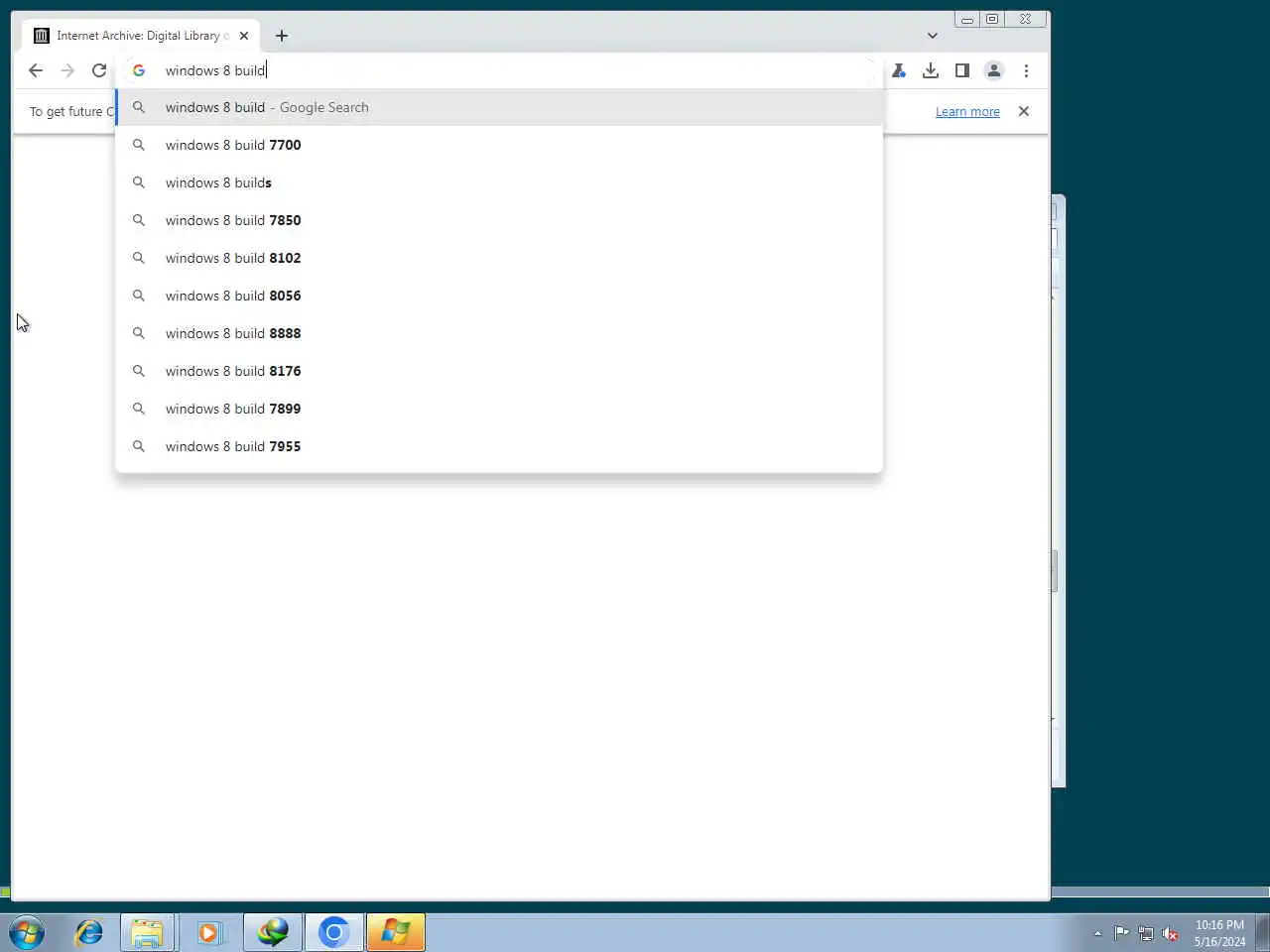This screenshot has width=1270, height=952.
Task: Select suggestion 'windows 8 build 7850'
Action: [499, 220]
